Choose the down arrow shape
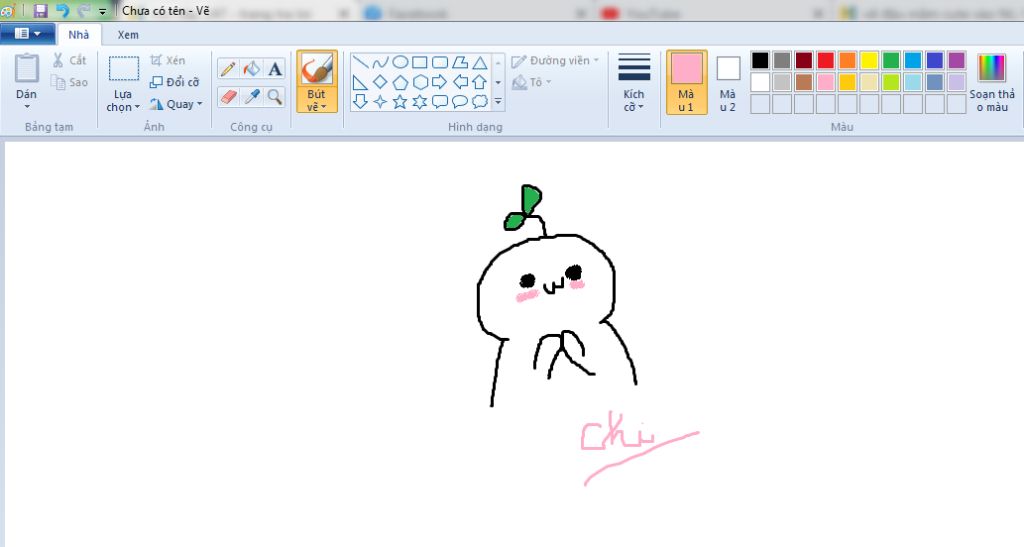 click(360, 101)
